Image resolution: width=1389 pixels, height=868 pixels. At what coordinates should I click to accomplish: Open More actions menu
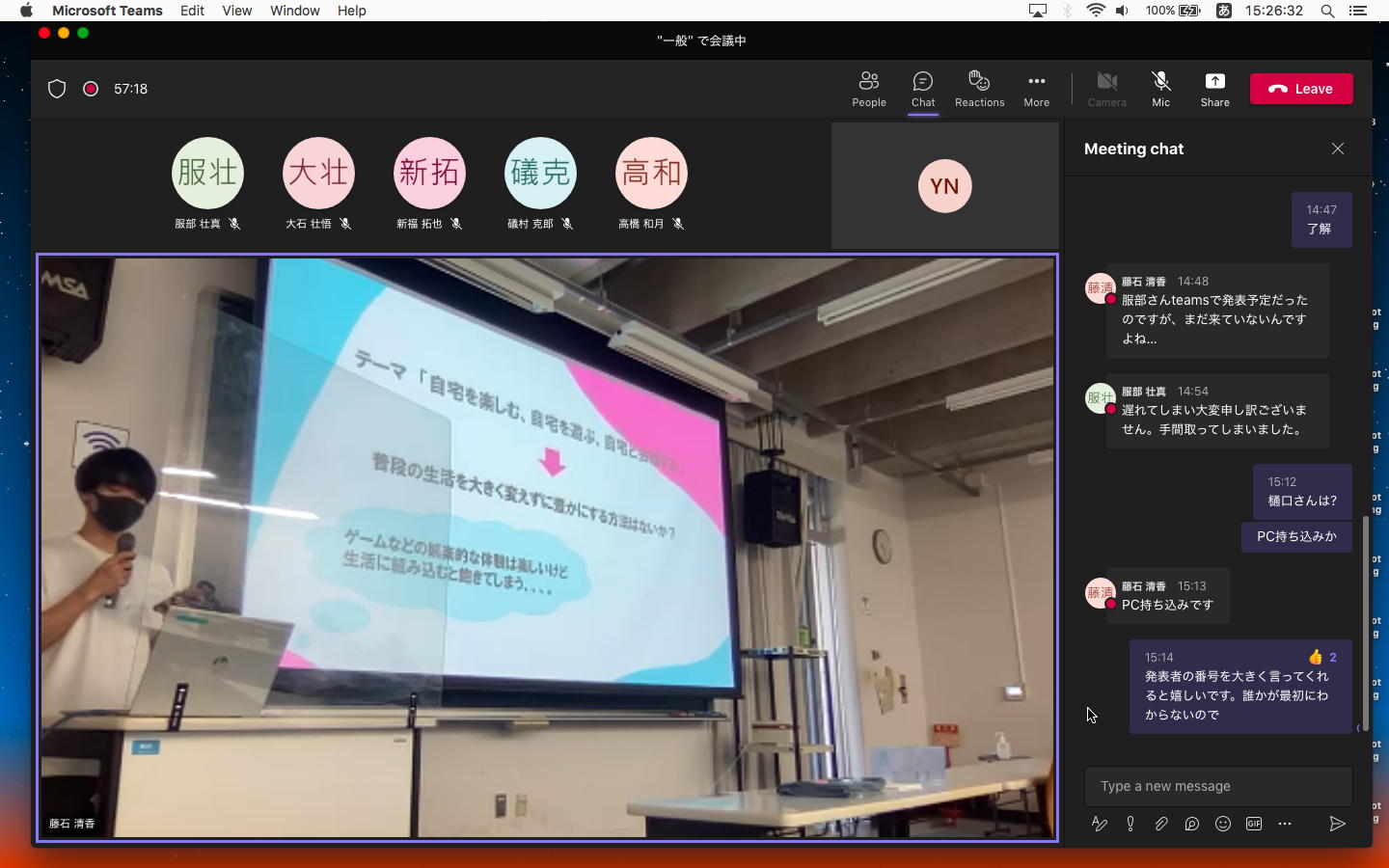click(x=1036, y=89)
